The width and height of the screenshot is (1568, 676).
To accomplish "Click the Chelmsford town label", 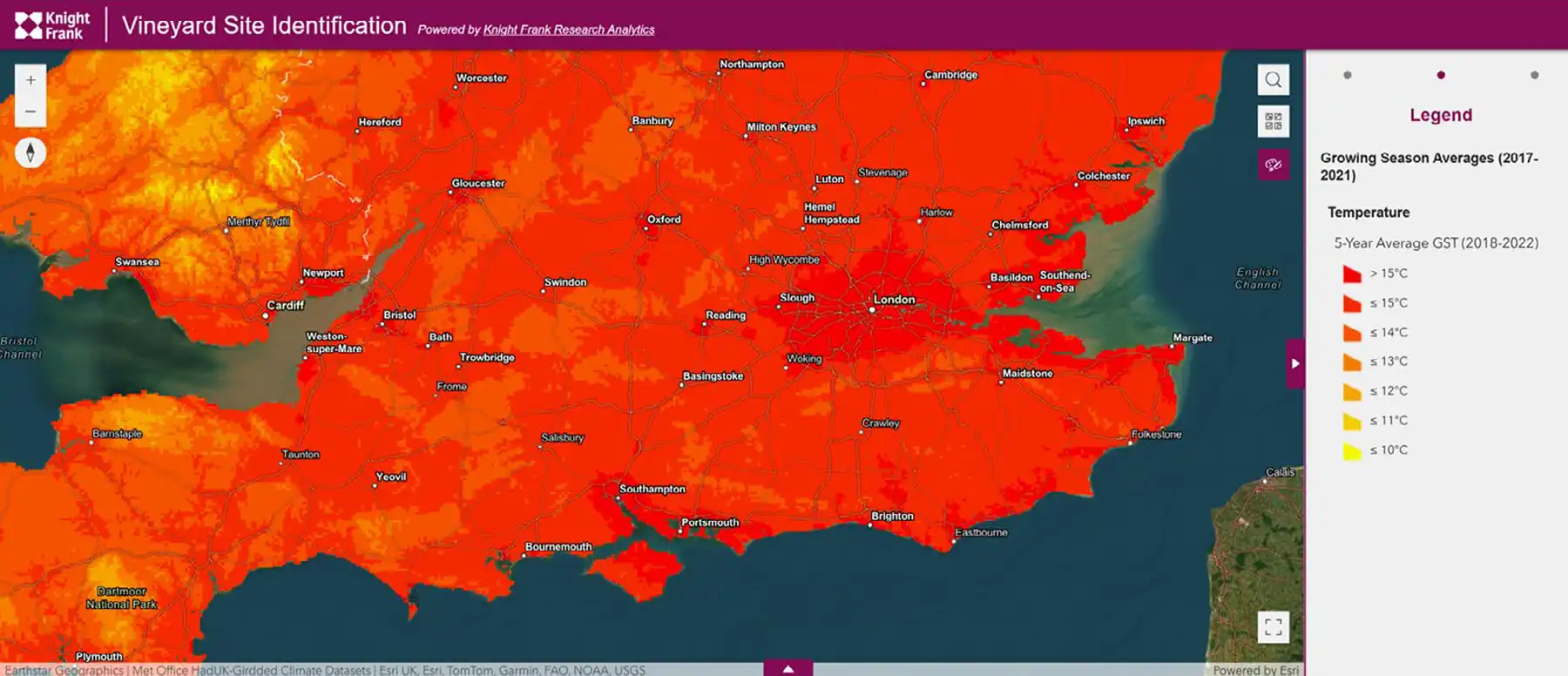I will pyautogui.click(x=1020, y=225).
